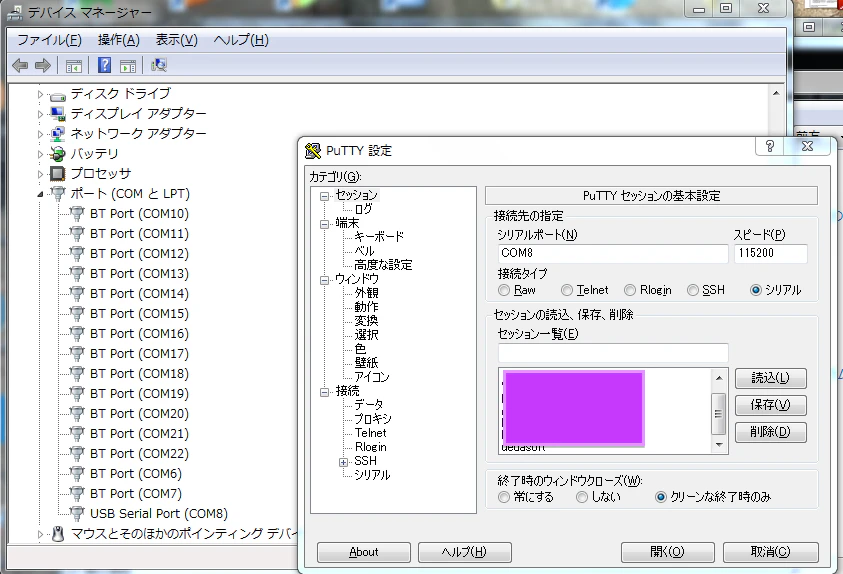The width and height of the screenshot is (843, 574).
Task: Click the port icon beside BT Port (COM14)
Action: (x=77, y=293)
